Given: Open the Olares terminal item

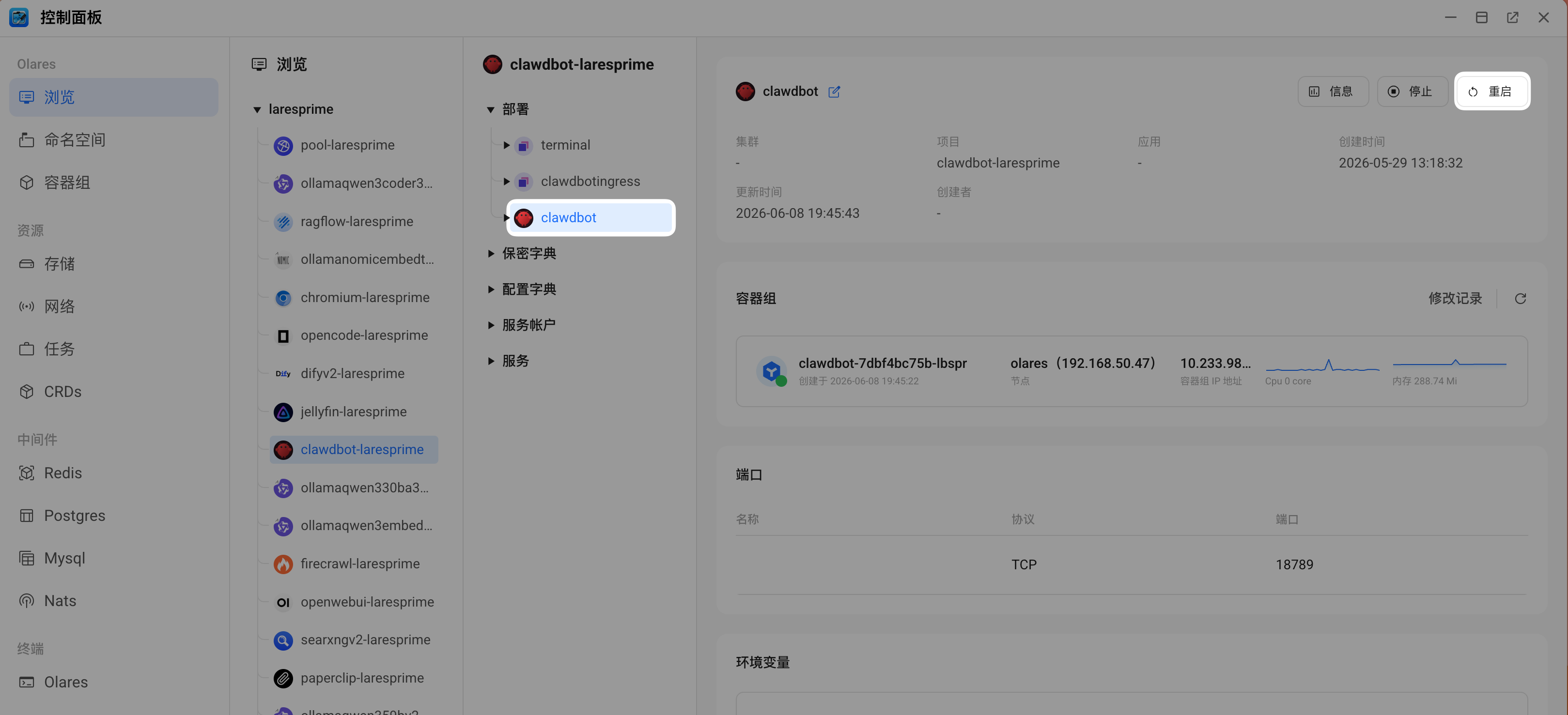Looking at the screenshot, I should coord(114,683).
